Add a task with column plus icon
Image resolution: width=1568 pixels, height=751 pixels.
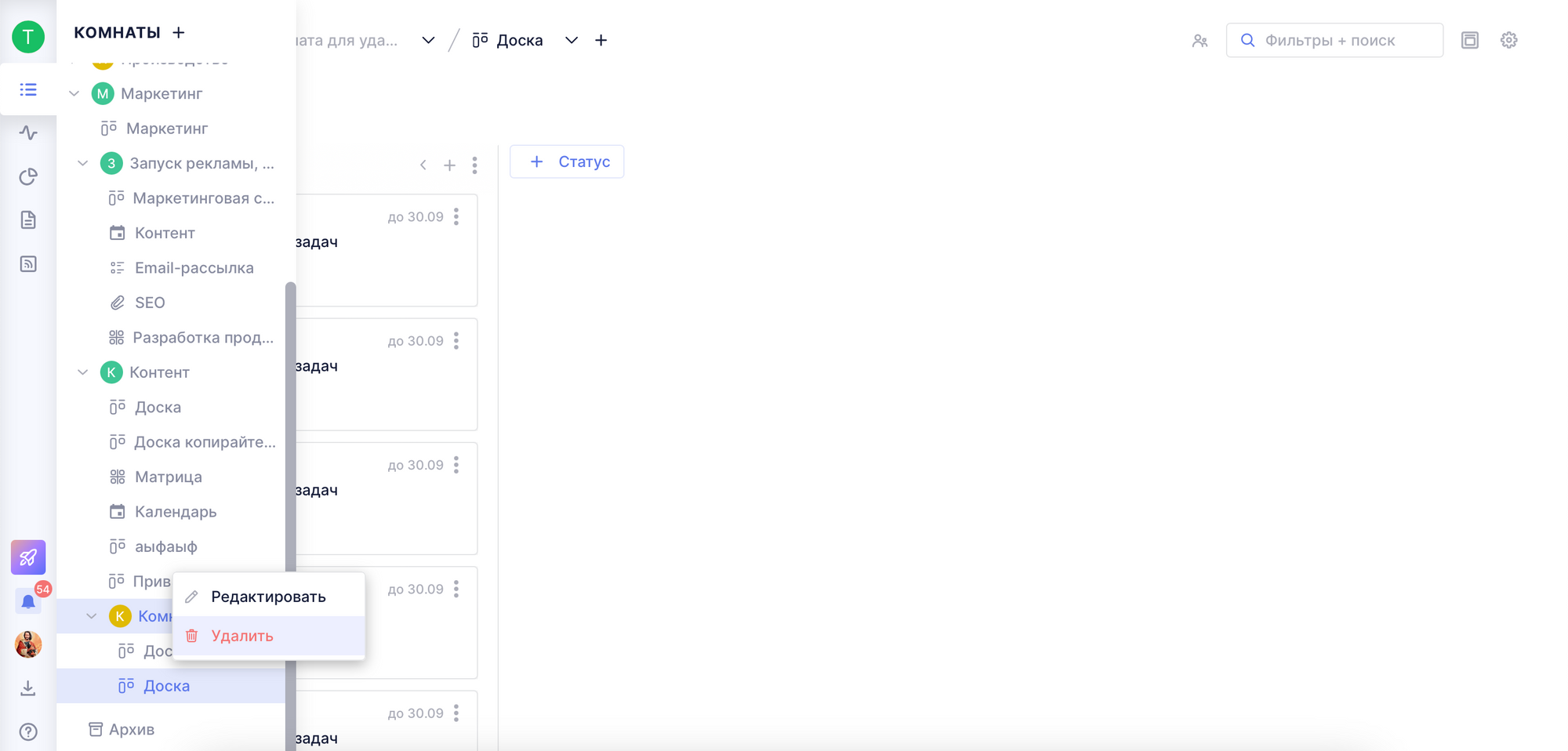tap(449, 165)
